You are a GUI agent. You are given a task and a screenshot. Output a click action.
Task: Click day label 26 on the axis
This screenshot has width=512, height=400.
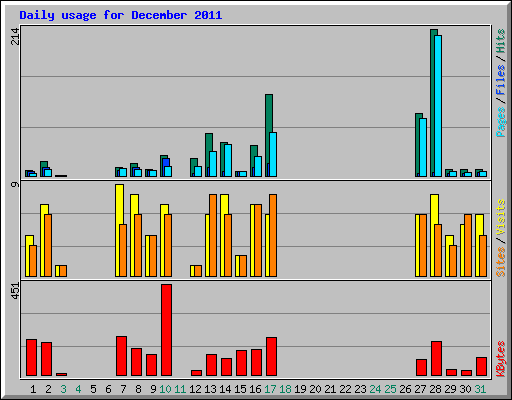tap(405, 389)
